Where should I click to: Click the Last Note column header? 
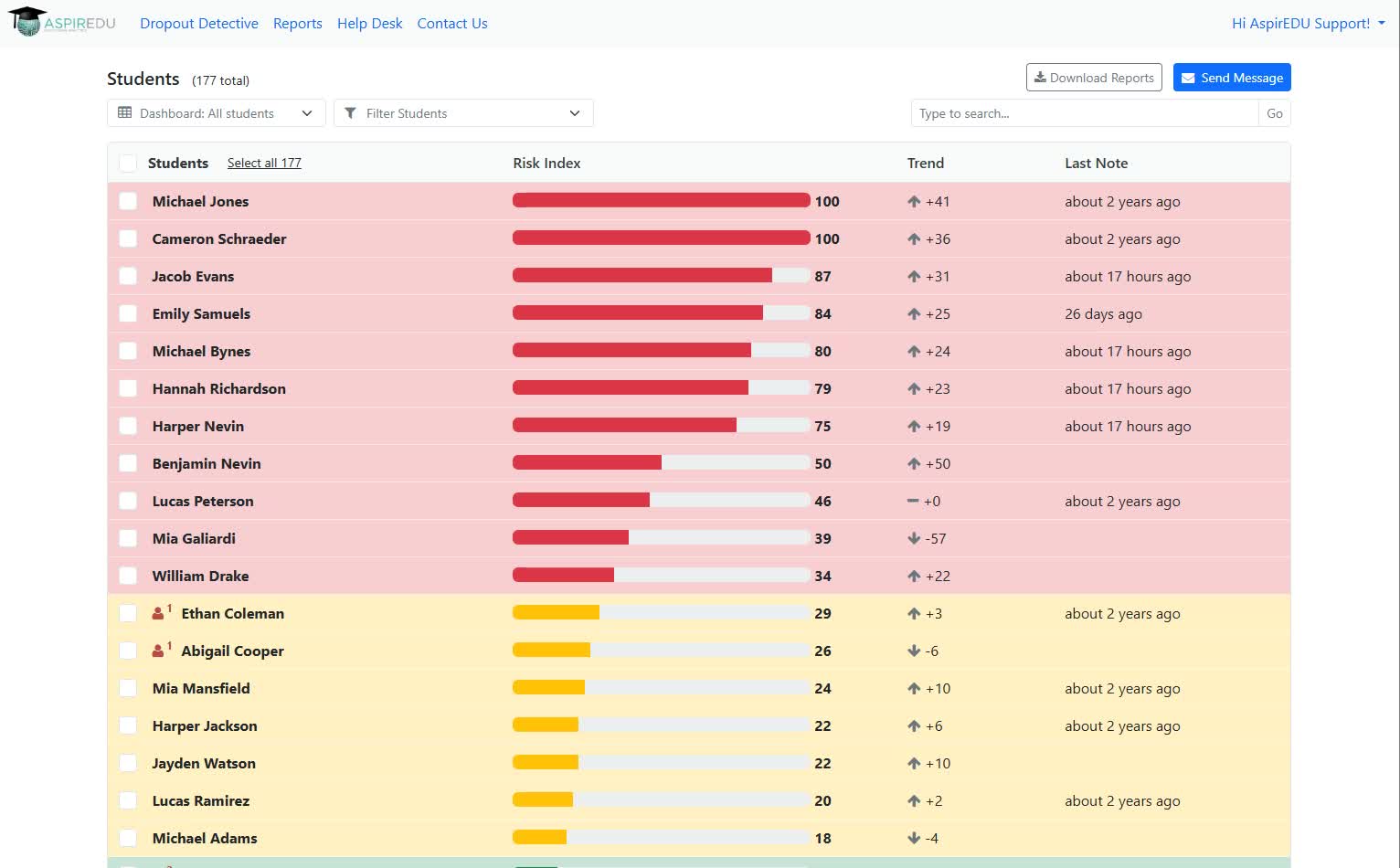pyautogui.click(x=1097, y=163)
